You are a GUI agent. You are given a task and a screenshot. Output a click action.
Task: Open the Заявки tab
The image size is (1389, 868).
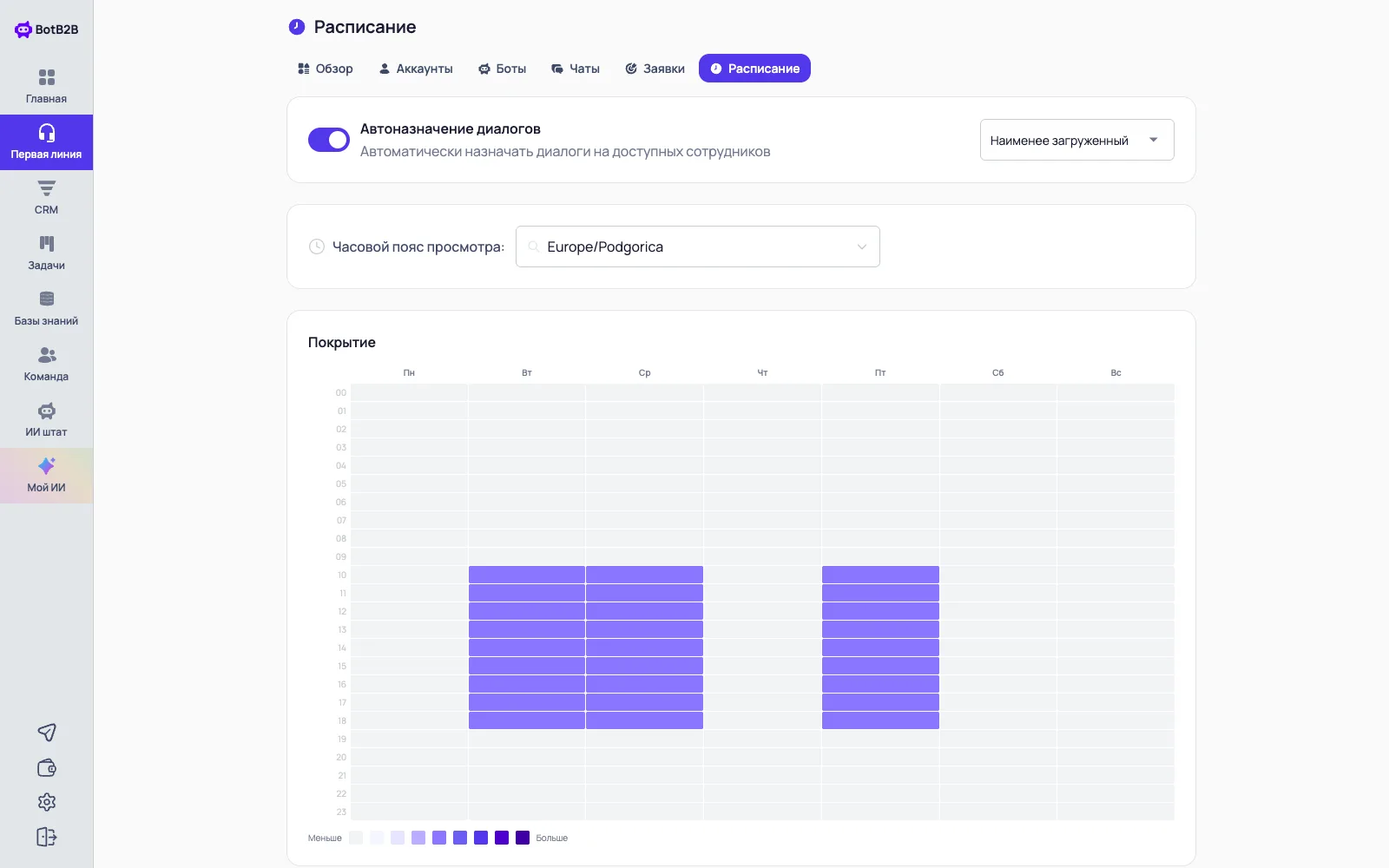coord(655,69)
